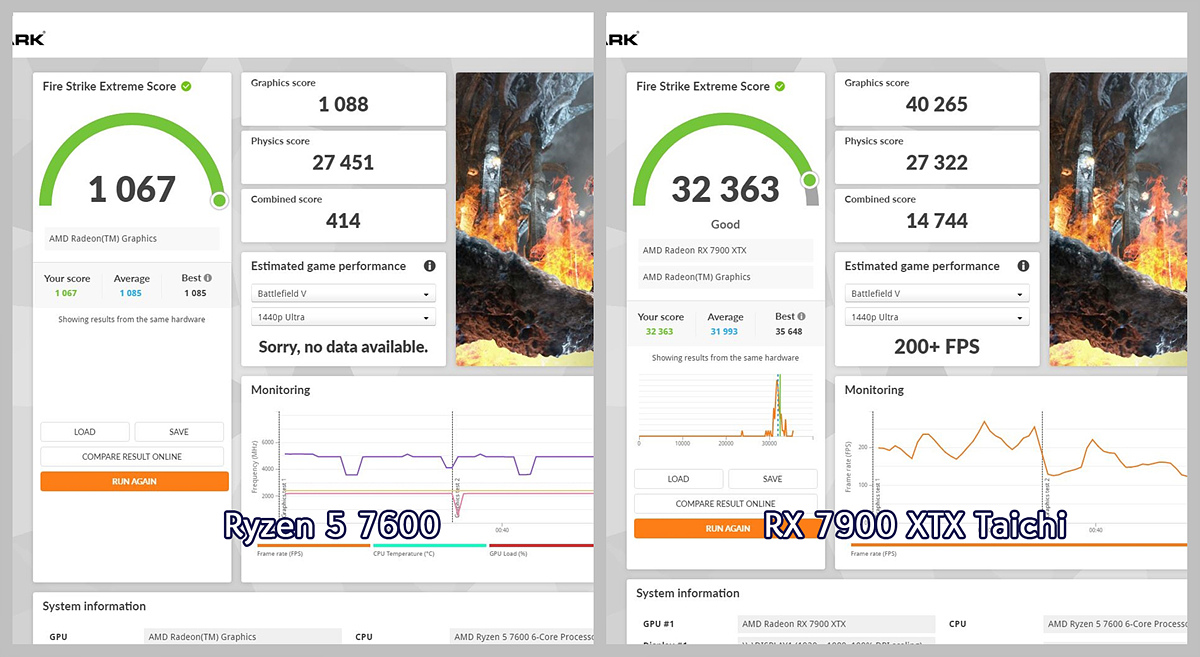Click info icon next to Best in left window
The height and width of the screenshot is (657, 1200).
(x=208, y=278)
